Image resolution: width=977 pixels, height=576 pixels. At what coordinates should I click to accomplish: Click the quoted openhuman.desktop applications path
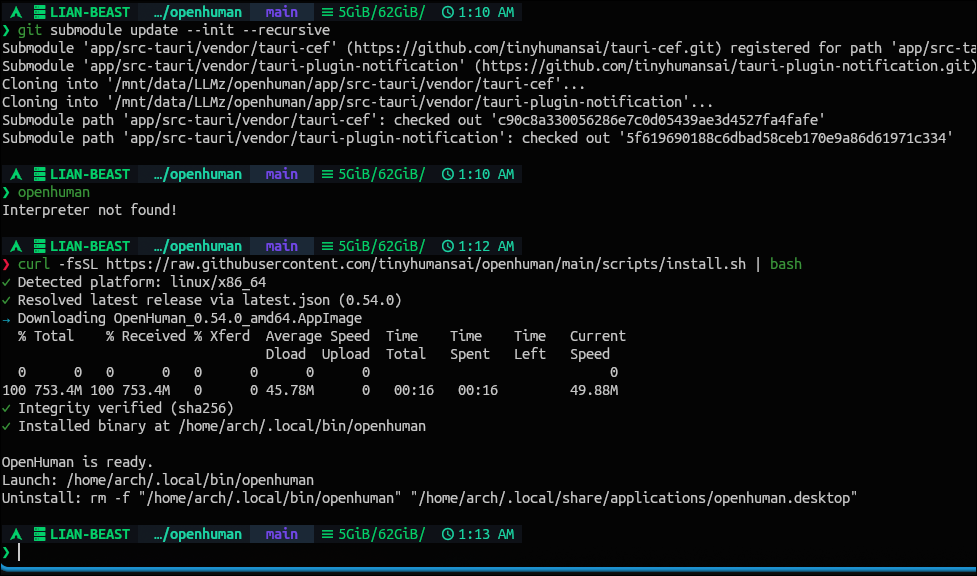tap(634, 499)
